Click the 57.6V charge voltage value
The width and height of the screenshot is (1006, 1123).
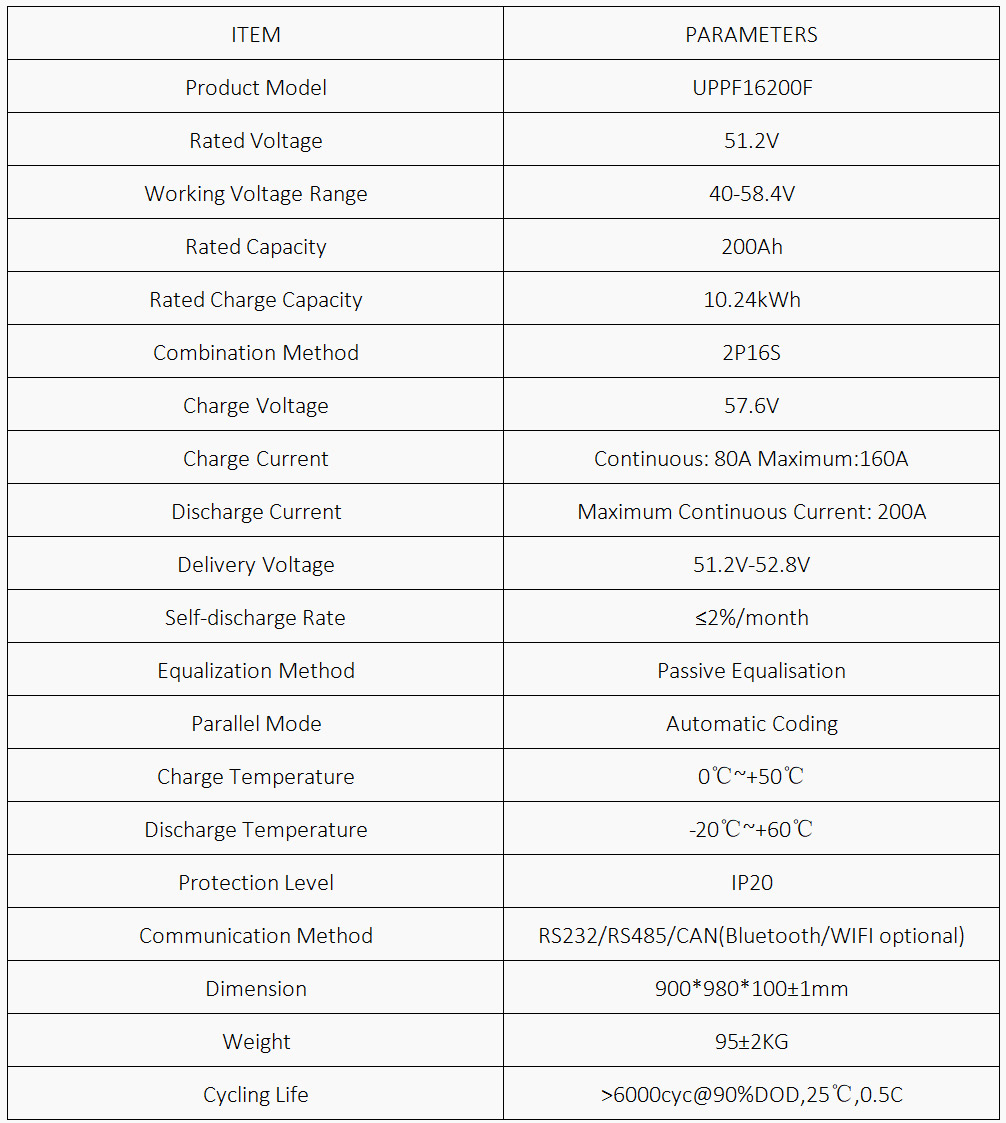point(751,406)
